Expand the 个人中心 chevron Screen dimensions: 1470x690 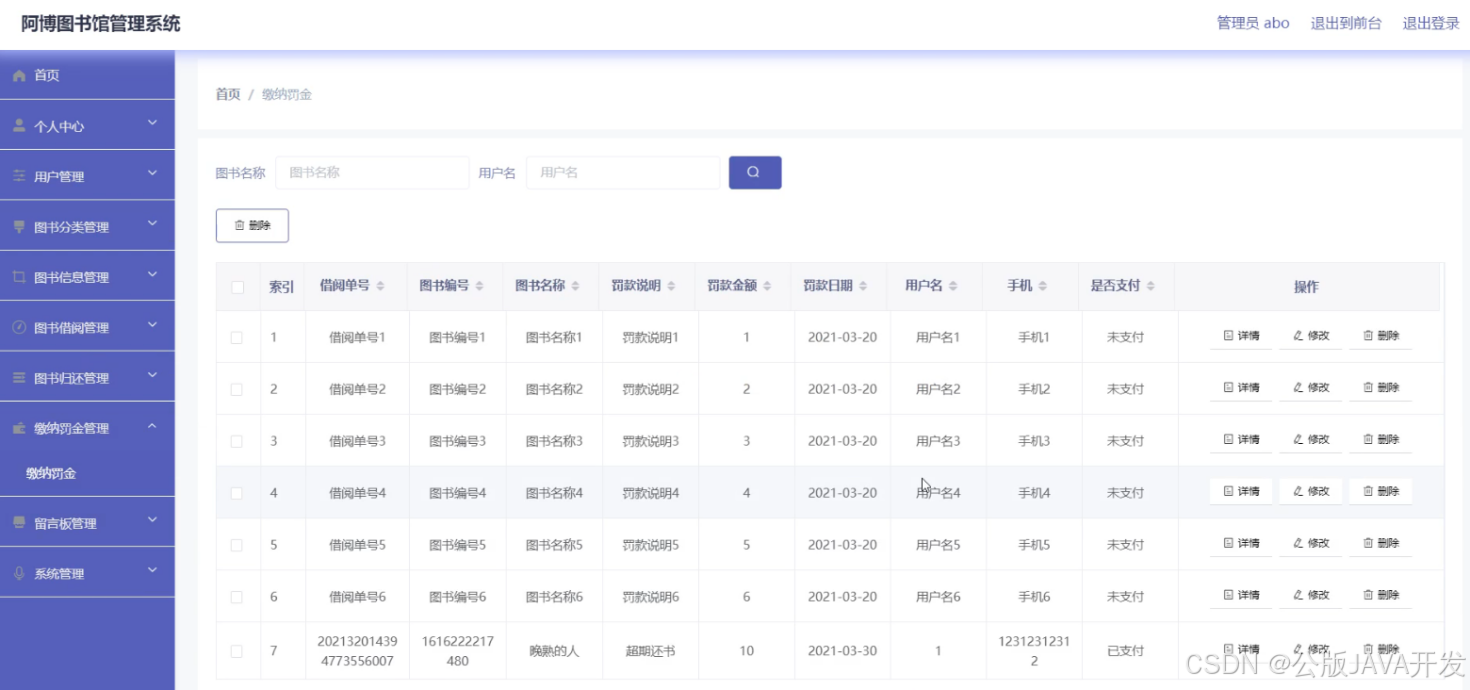[x=152, y=123]
